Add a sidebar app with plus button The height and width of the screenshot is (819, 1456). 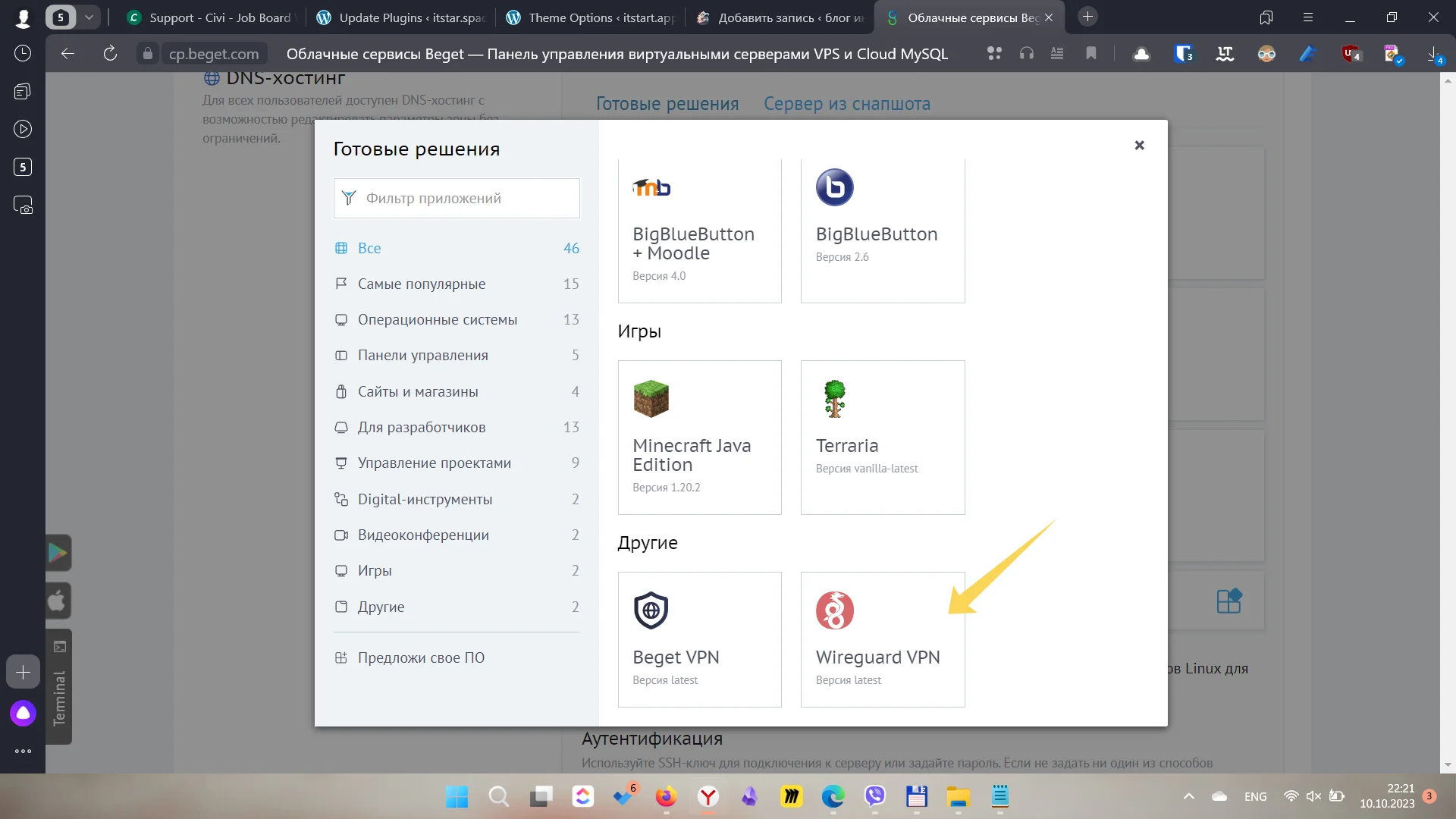coord(23,672)
